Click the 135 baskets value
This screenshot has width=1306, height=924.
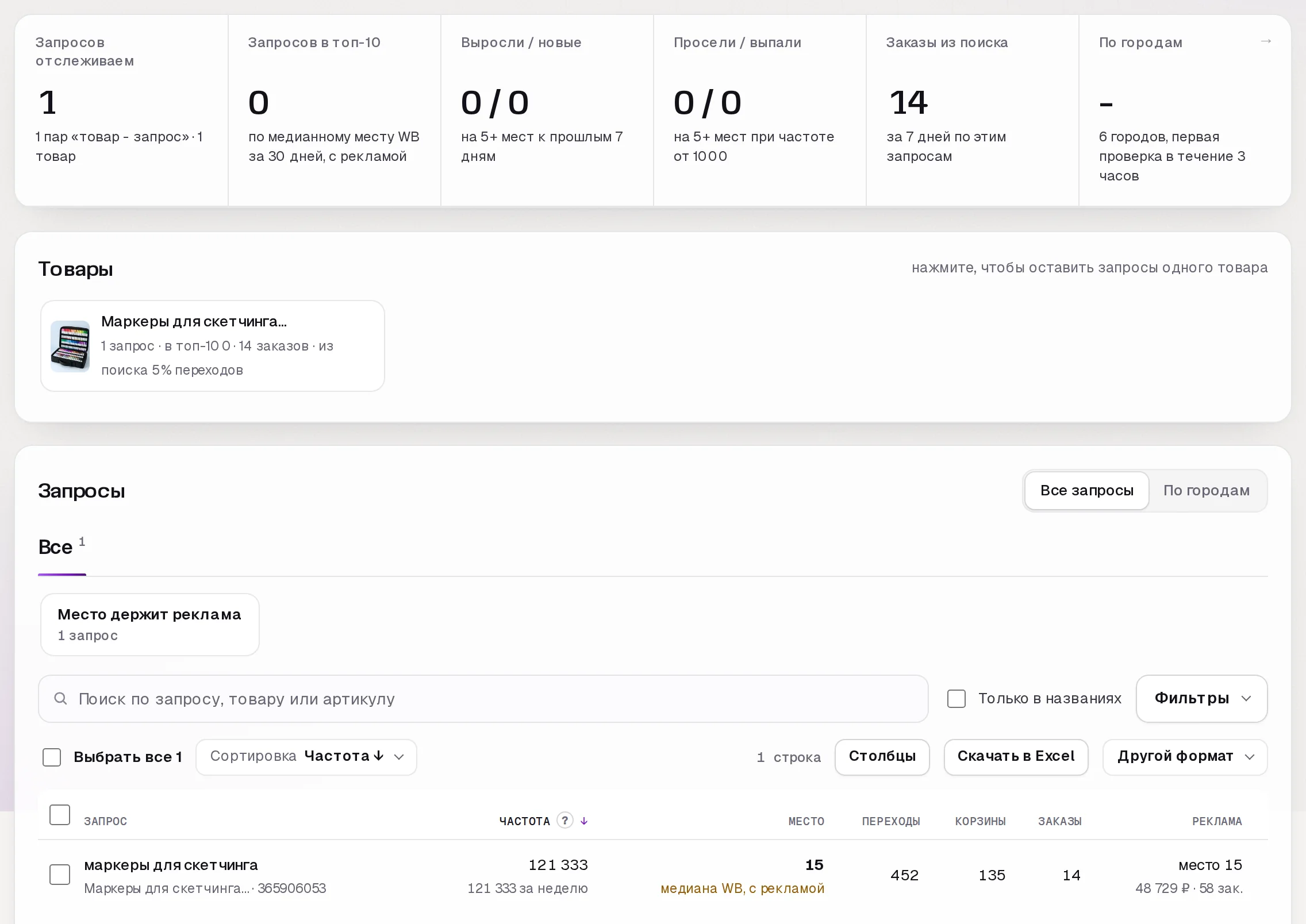click(x=992, y=876)
